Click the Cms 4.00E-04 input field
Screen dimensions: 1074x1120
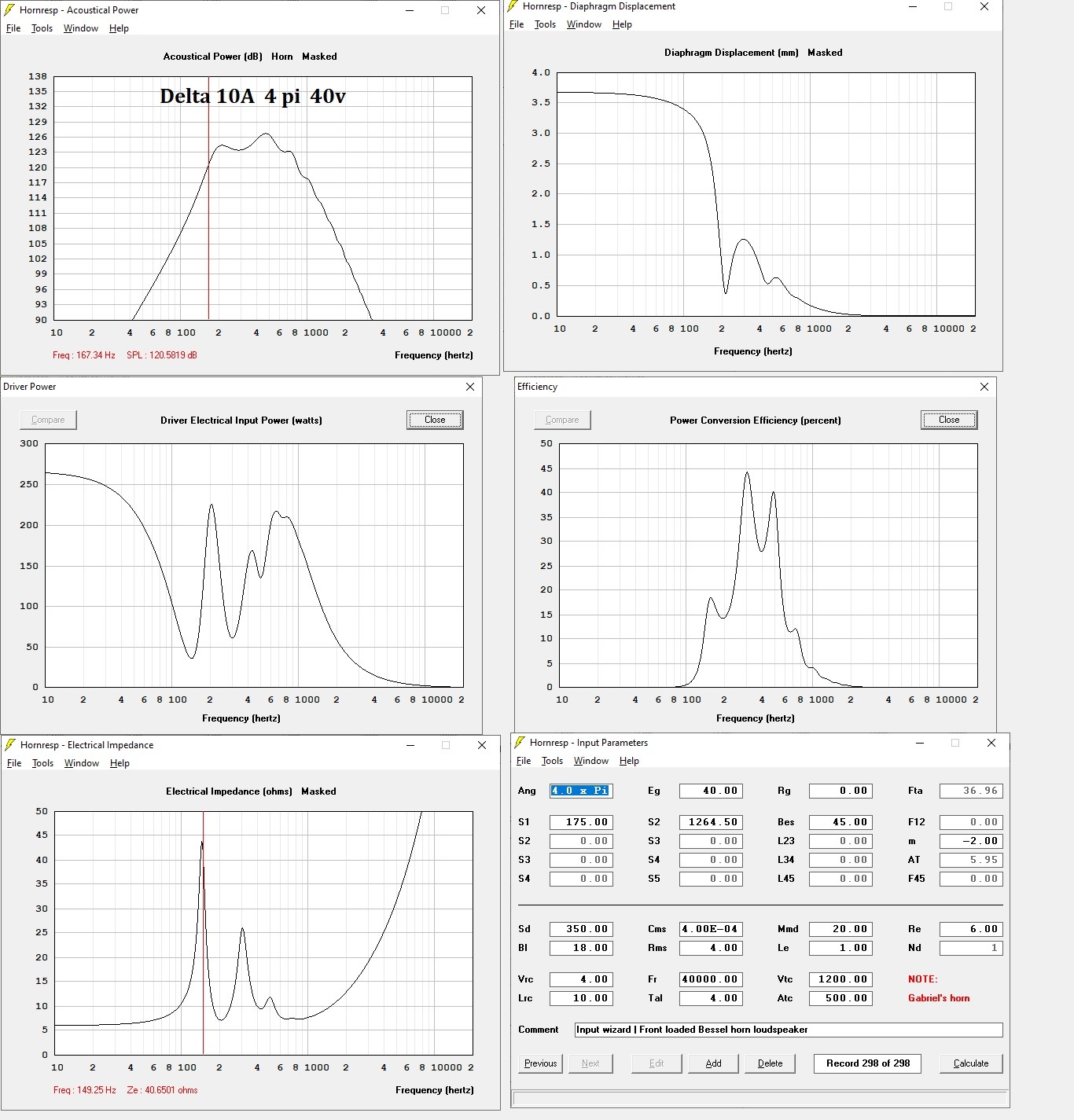pos(711,929)
